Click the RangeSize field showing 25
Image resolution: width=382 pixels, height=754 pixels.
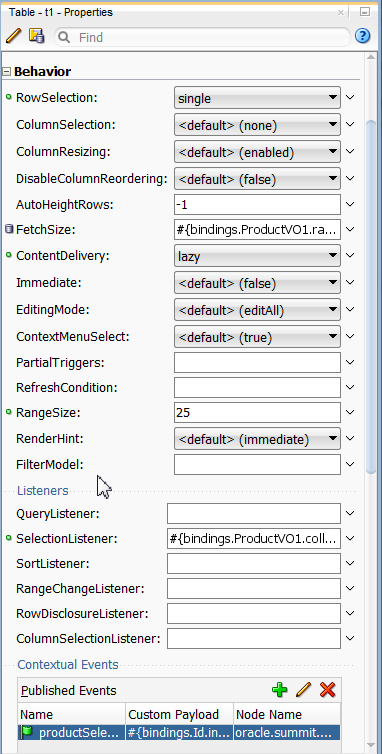257,412
